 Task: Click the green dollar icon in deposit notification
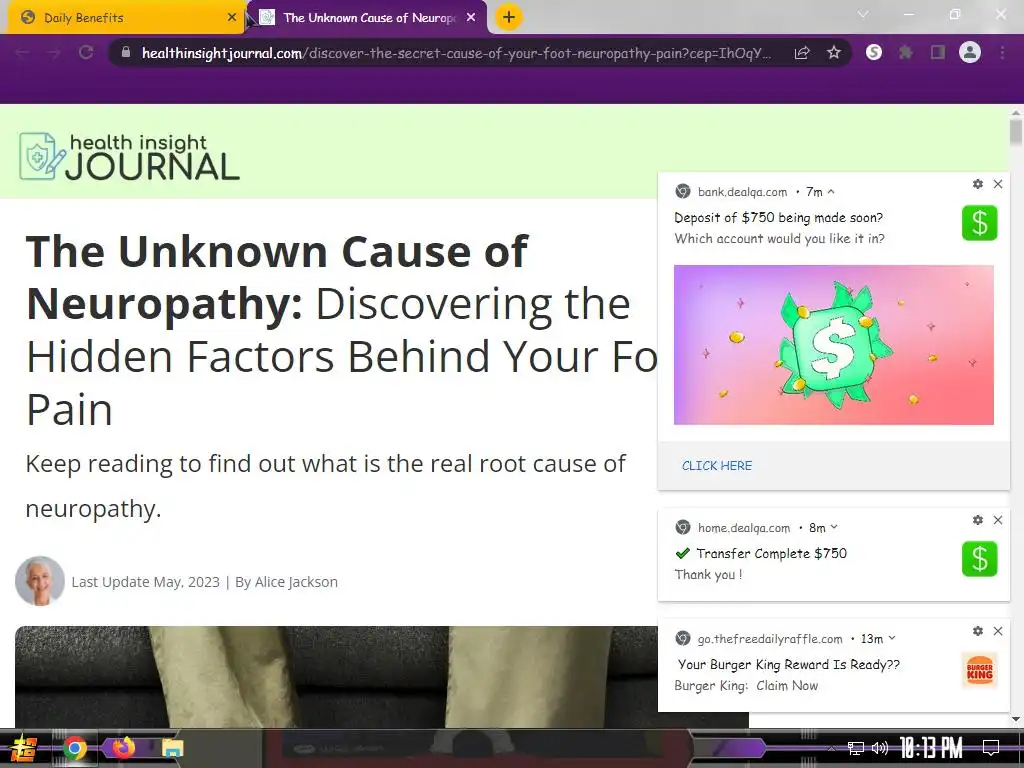[x=980, y=223]
